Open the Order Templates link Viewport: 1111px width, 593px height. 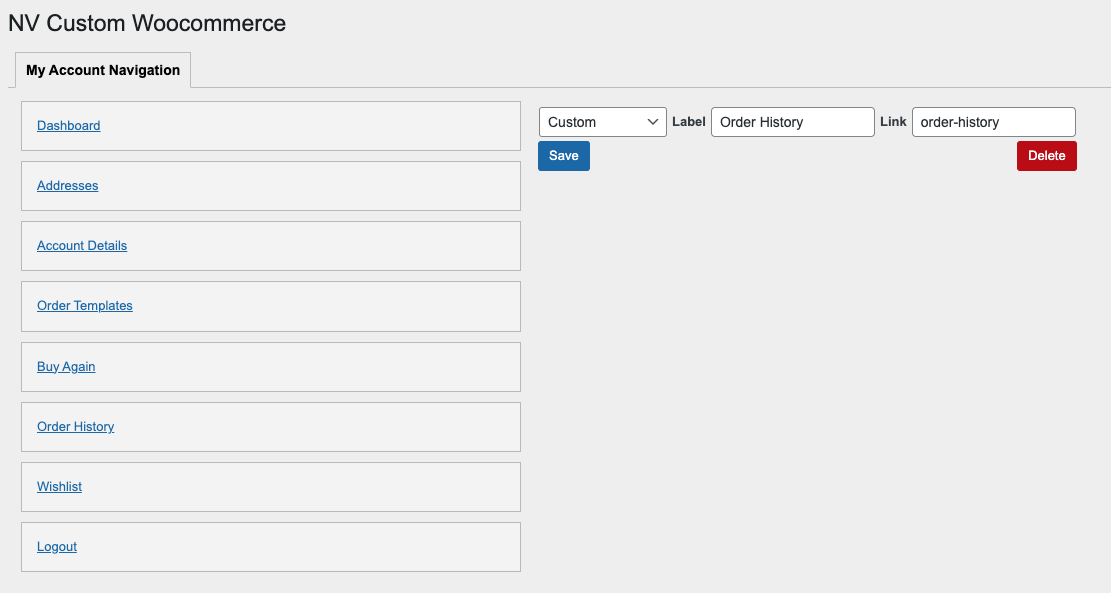click(x=84, y=306)
